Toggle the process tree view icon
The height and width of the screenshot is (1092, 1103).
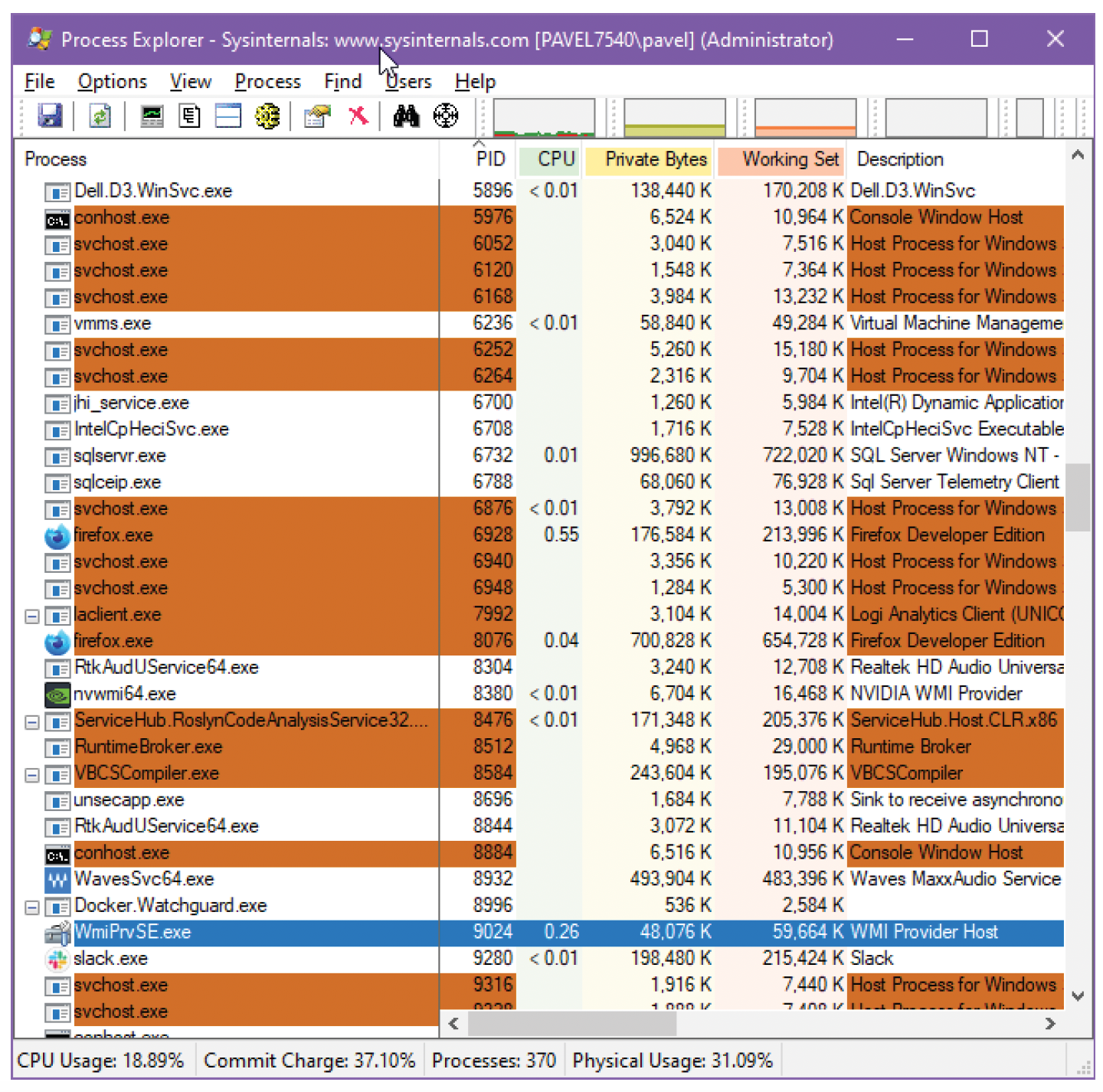190,116
